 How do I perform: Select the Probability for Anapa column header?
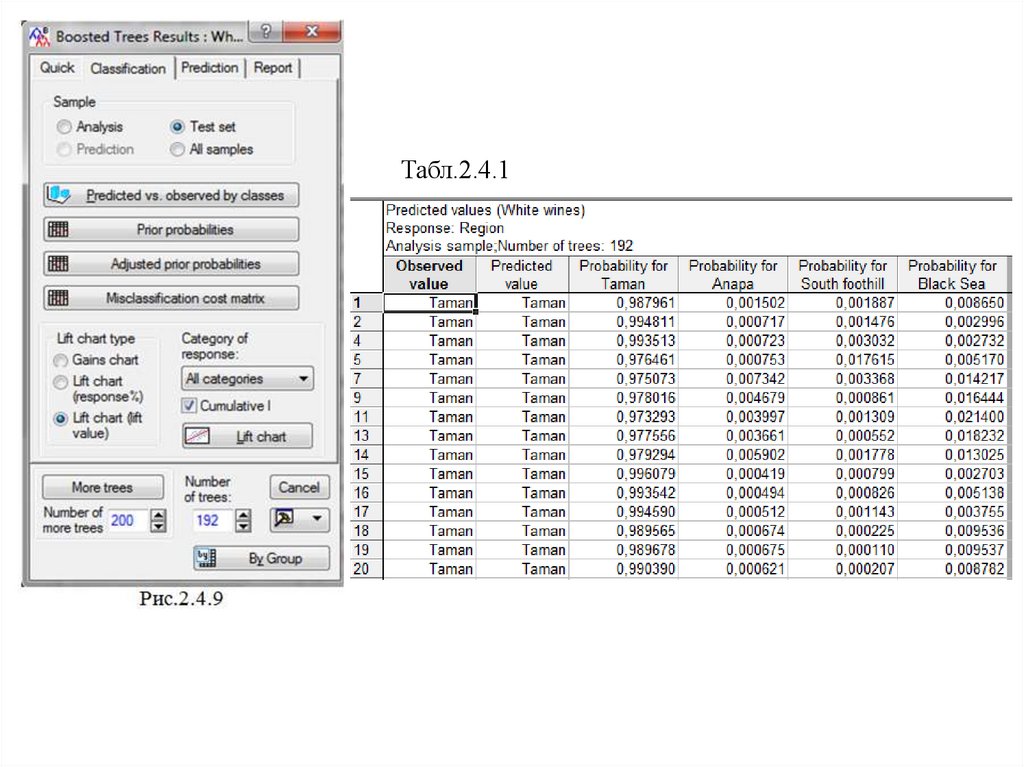733,274
